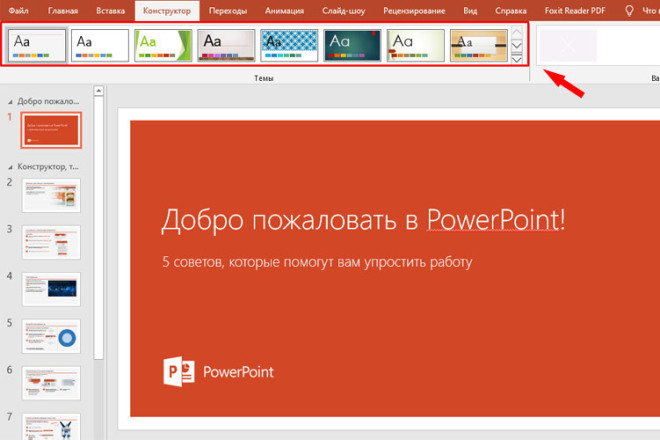
Task: Click the 'PowerPoint' text beside logo
Action: 238,372
